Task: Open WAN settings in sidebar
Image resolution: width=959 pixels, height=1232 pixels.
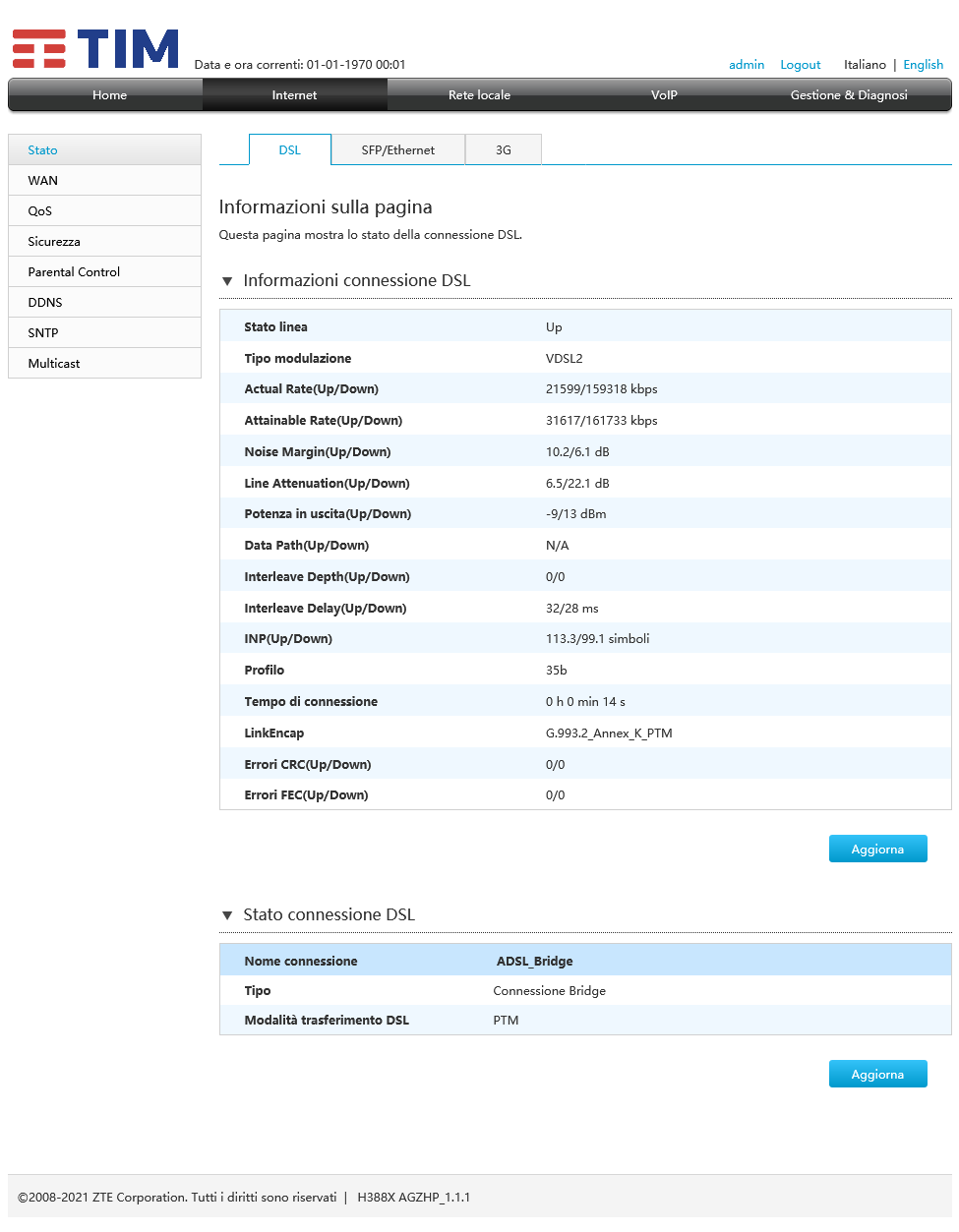Action: [x=43, y=181]
